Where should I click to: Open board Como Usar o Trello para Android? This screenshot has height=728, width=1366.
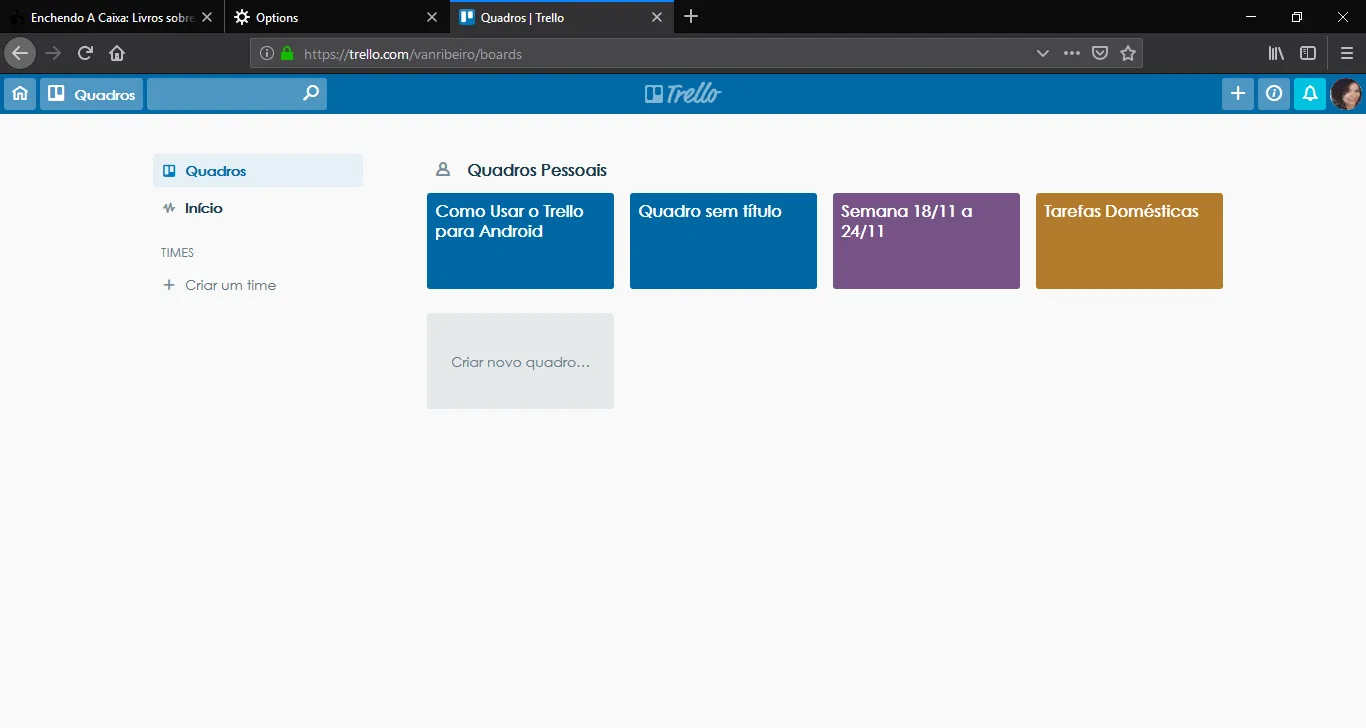tap(520, 241)
